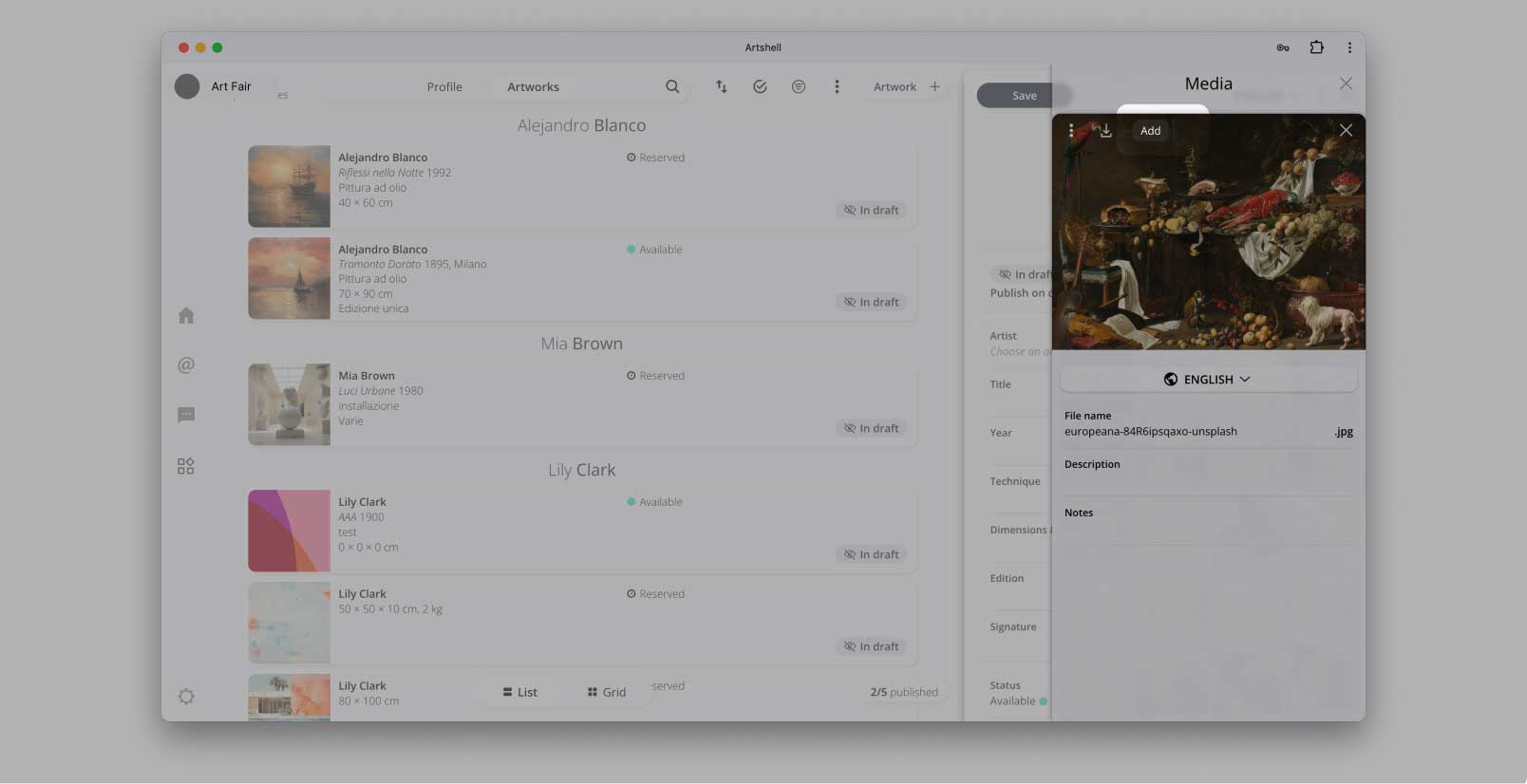The width and height of the screenshot is (1527, 784).
Task: Click the sort arrows icon
Action: click(x=722, y=86)
